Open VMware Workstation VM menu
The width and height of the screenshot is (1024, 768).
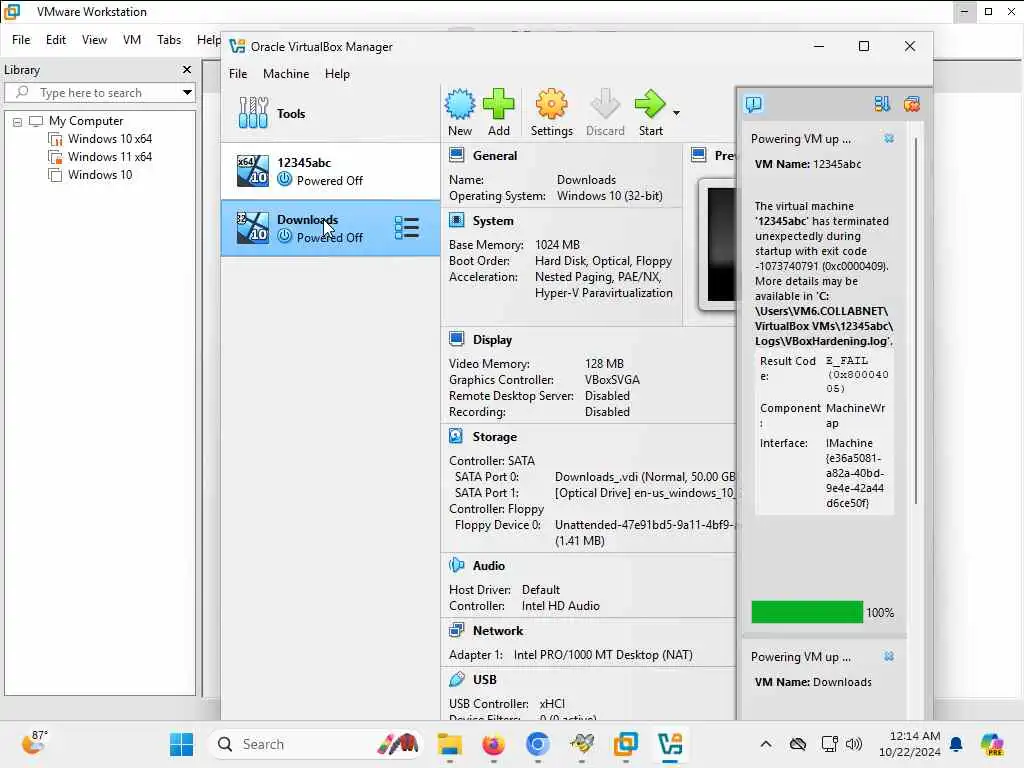pyautogui.click(x=132, y=40)
